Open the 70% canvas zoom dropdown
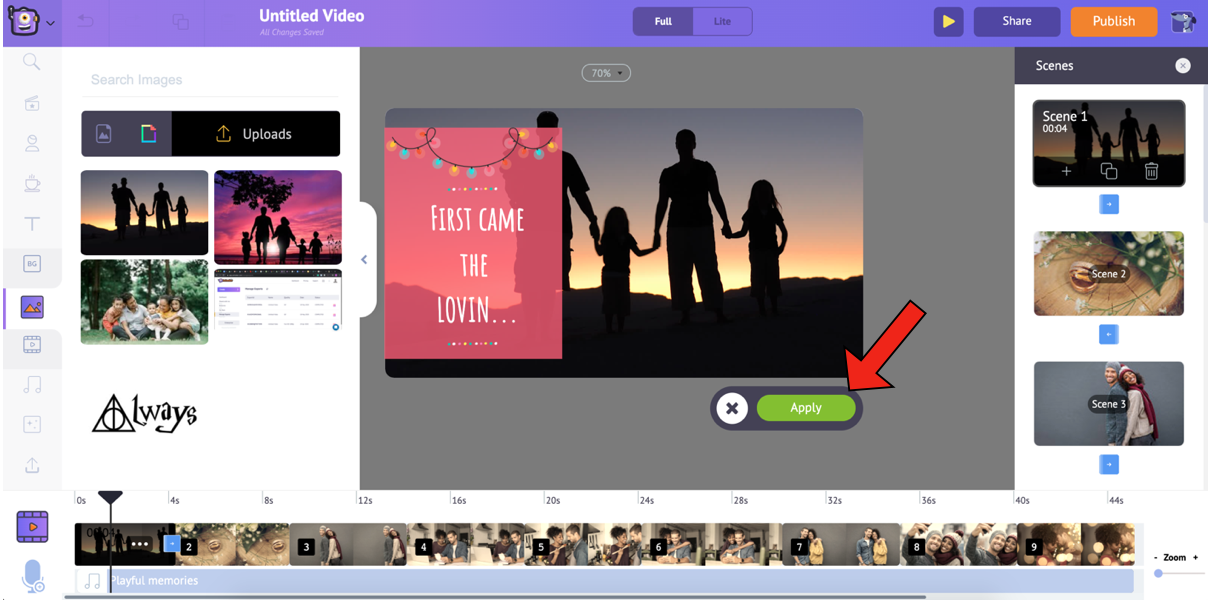The width and height of the screenshot is (1210, 600). 606,73
